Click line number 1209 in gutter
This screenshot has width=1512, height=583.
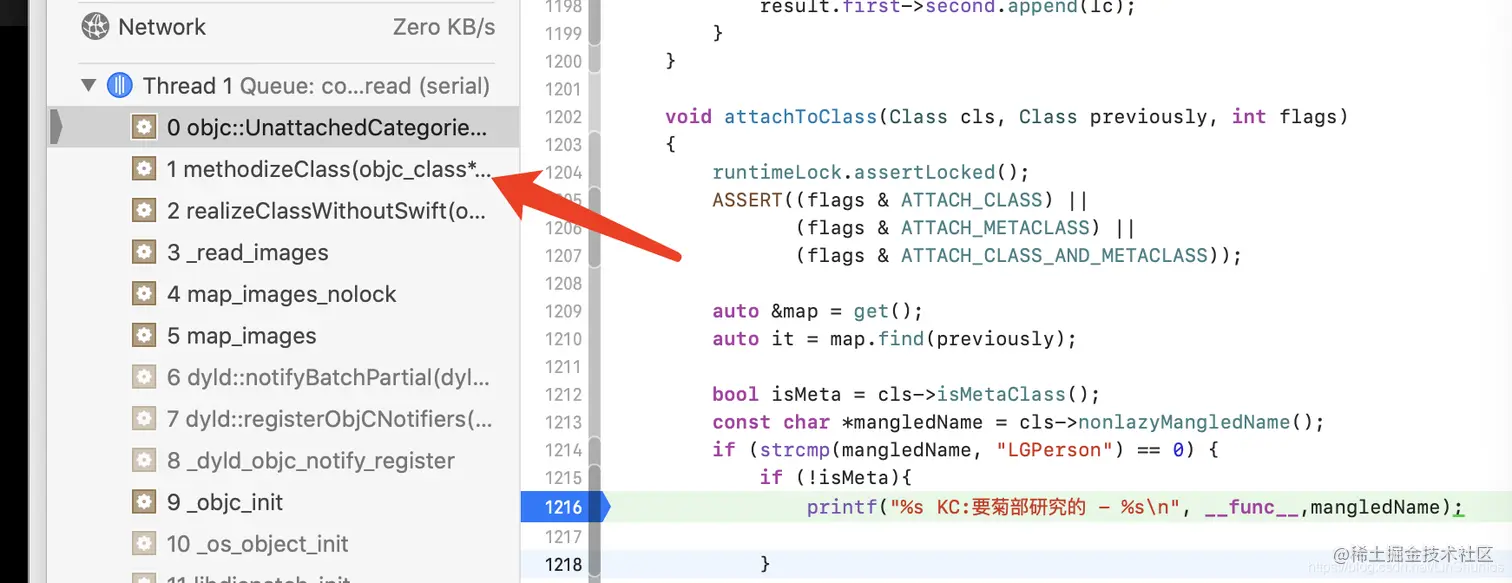[563, 311]
